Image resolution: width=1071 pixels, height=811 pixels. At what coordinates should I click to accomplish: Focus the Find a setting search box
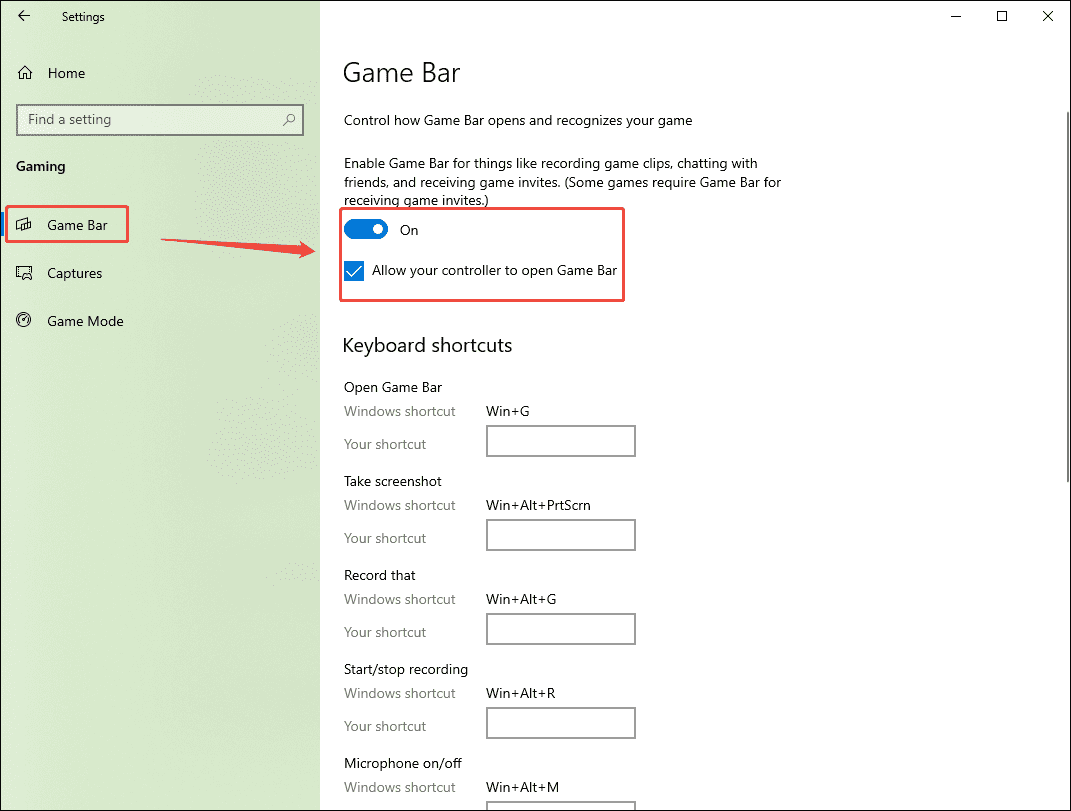(159, 120)
